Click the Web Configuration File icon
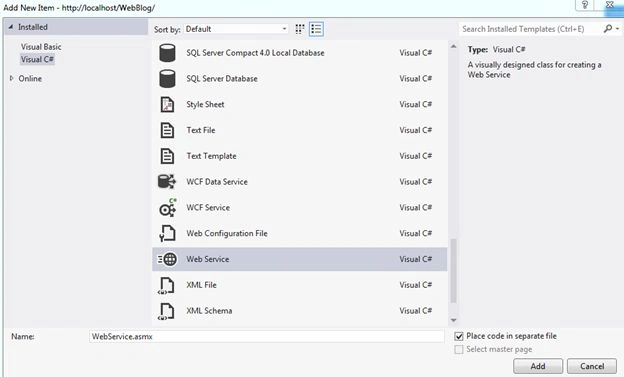624x377 pixels. pos(167,233)
